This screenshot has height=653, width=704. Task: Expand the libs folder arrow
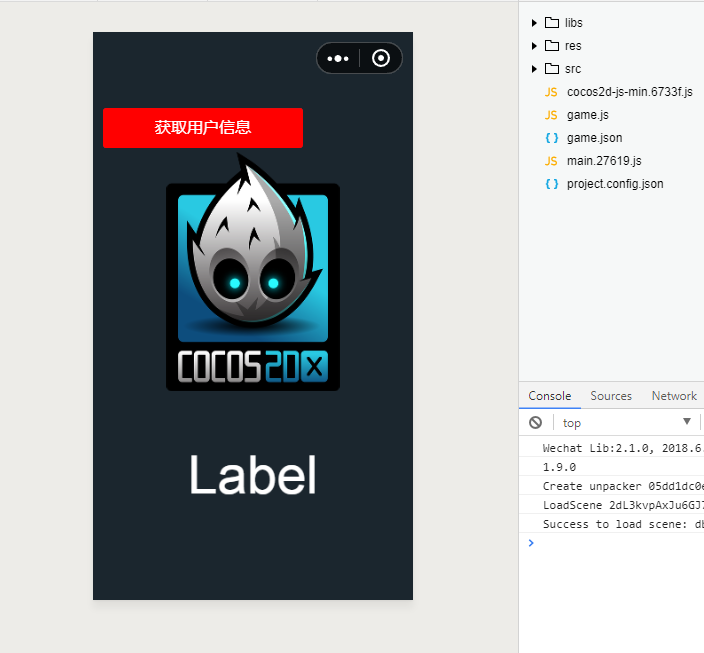point(534,23)
